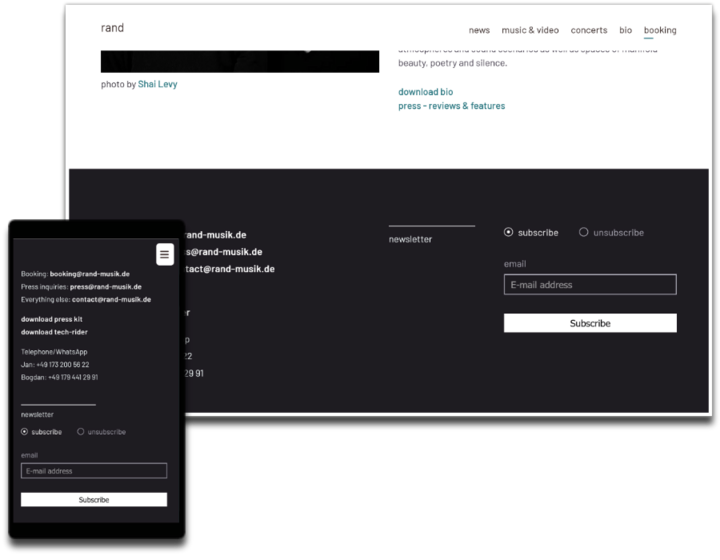Image resolution: width=720 pixels, height=560 pixels.
Task: Open the bio menu item
Action: 625,30
